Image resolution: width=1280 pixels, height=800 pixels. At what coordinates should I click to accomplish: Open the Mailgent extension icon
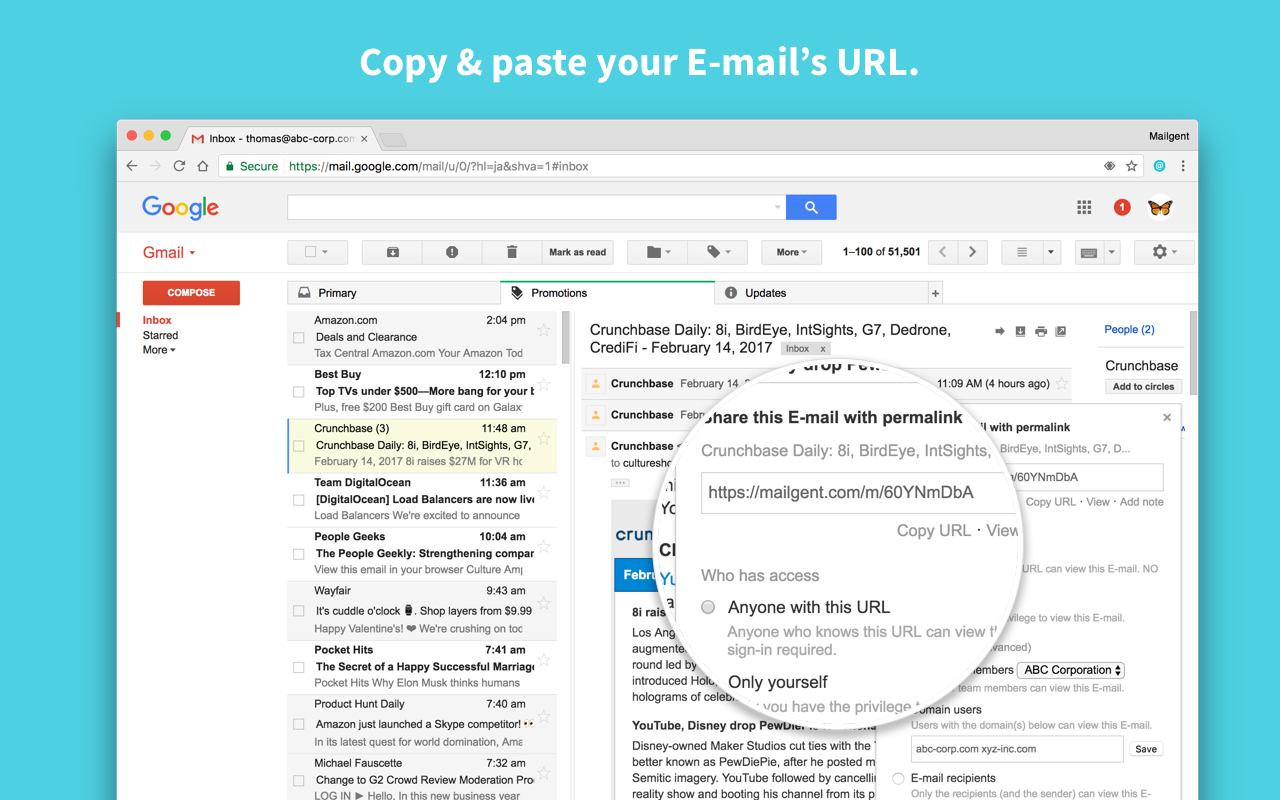point(1160,166)
